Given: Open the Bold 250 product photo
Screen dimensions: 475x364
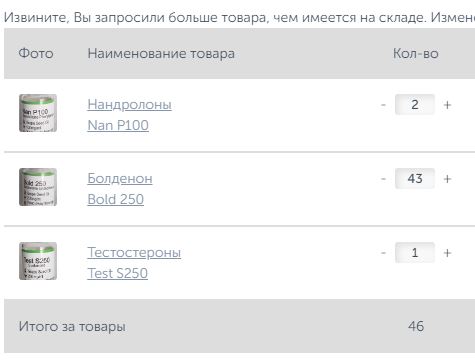Looking at the screenshot, I should pyautogui.click(x=38, y=187).
